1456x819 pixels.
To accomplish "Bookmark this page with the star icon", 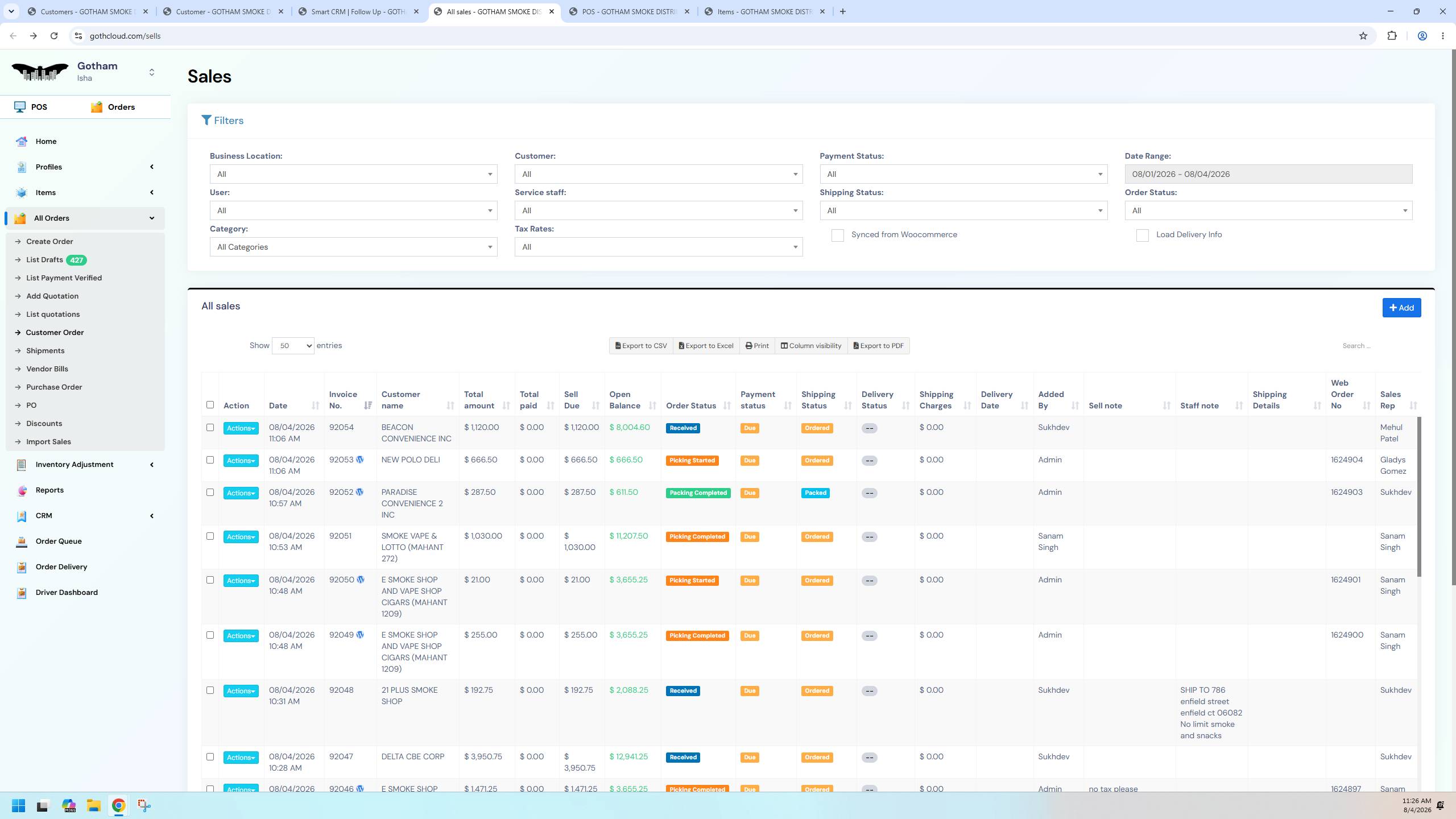I will (x=1363, y=36).
